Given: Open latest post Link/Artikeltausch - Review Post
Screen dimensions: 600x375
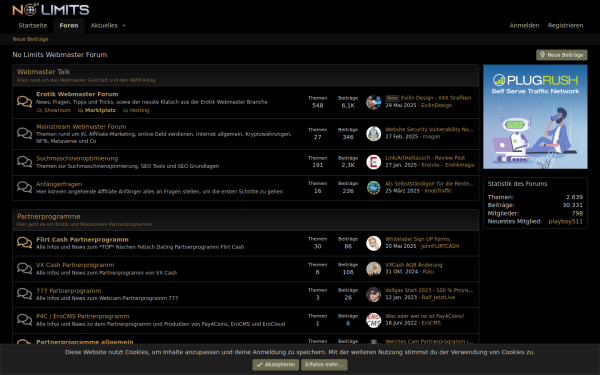Looking at the screenshot, I should [x=425, y=158].
